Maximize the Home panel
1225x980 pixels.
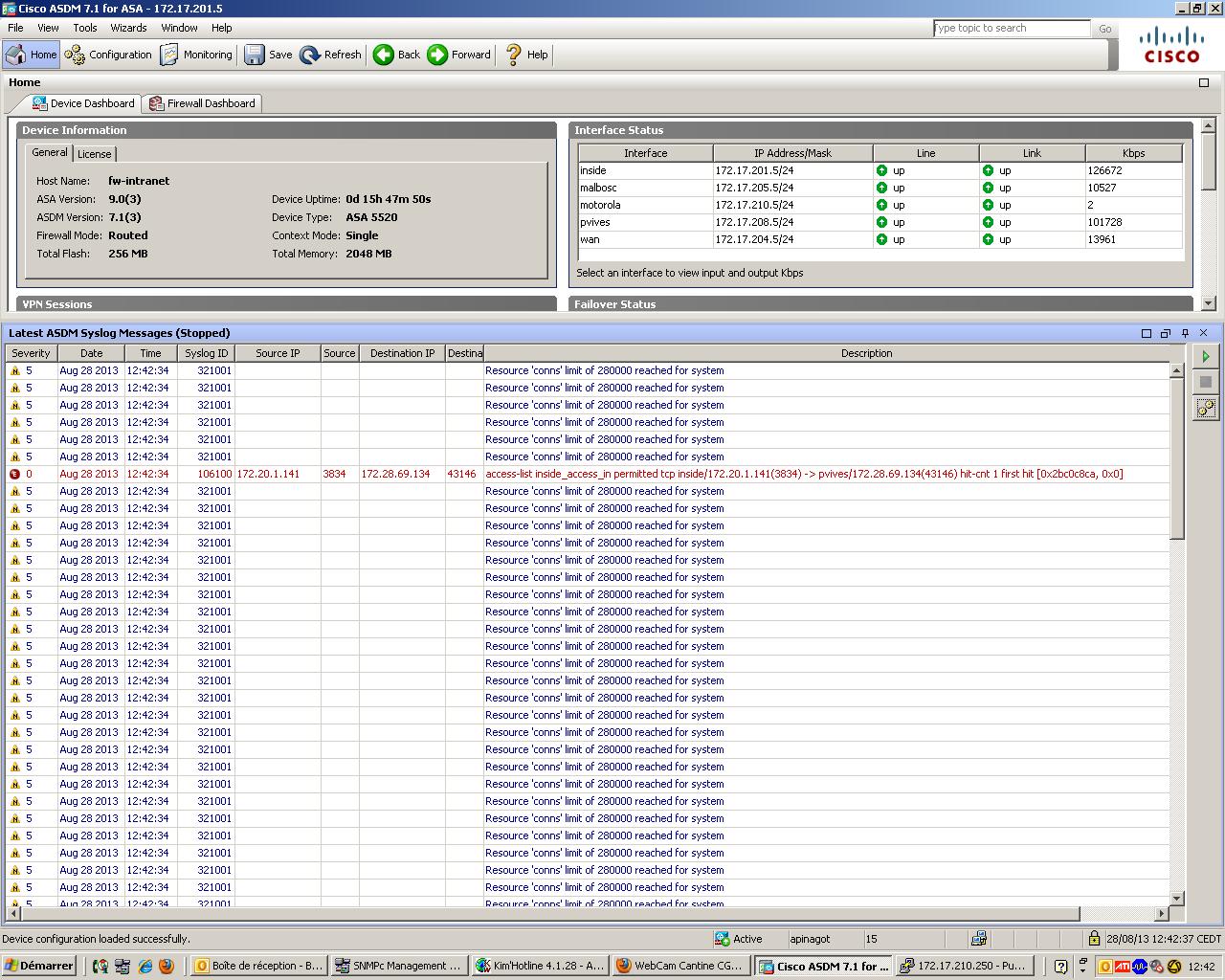(x=1204, y=82)
